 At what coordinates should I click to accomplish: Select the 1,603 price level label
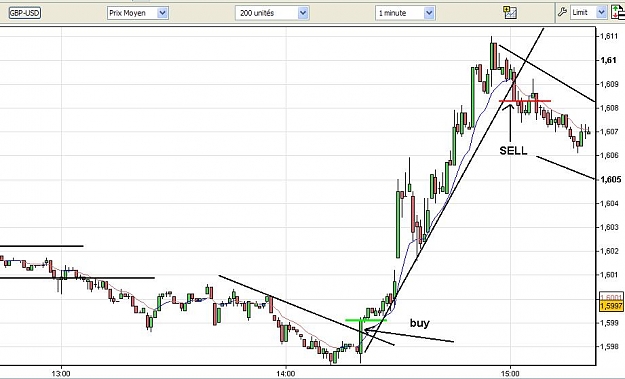(609, 227)
